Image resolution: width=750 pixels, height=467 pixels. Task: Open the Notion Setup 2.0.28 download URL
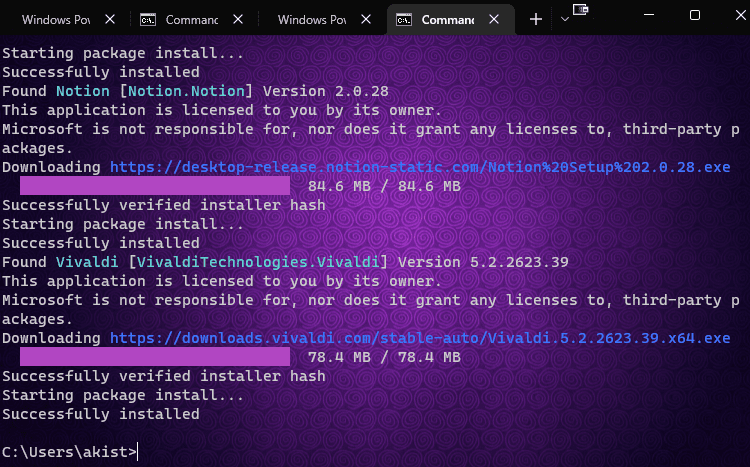(420, 167)
